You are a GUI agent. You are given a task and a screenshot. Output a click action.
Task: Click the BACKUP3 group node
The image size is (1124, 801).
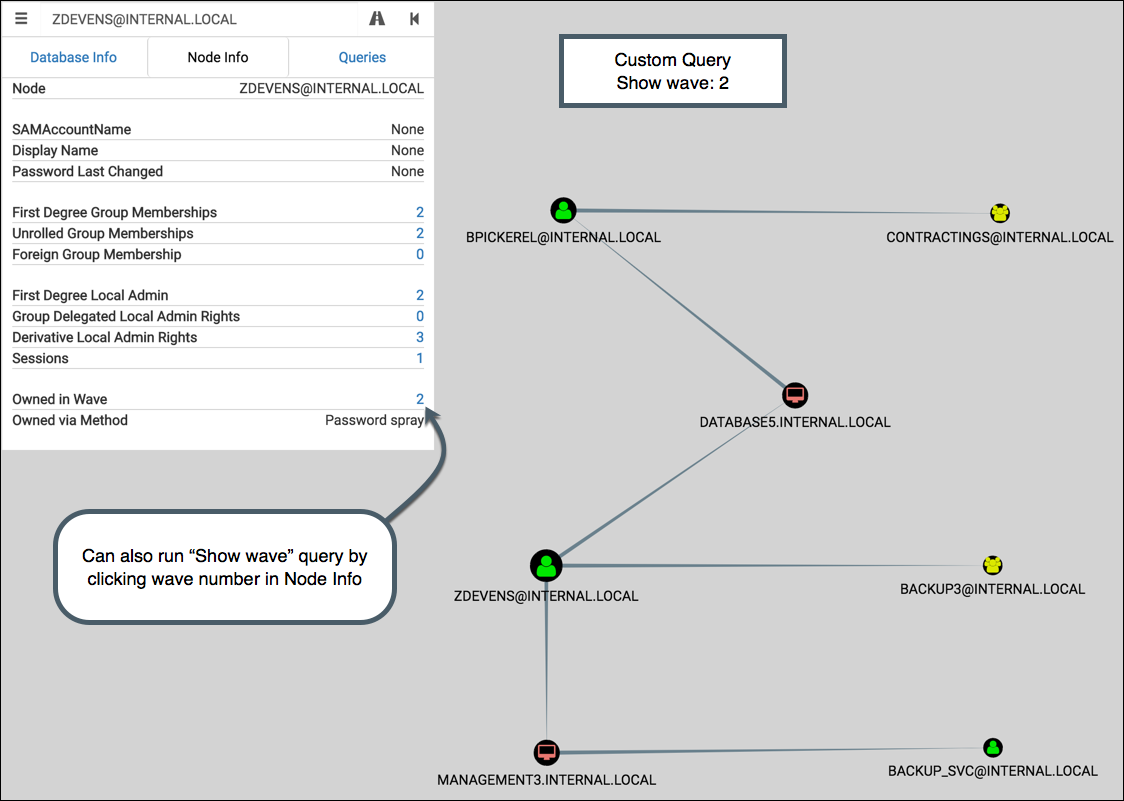(x=992, y=565)
